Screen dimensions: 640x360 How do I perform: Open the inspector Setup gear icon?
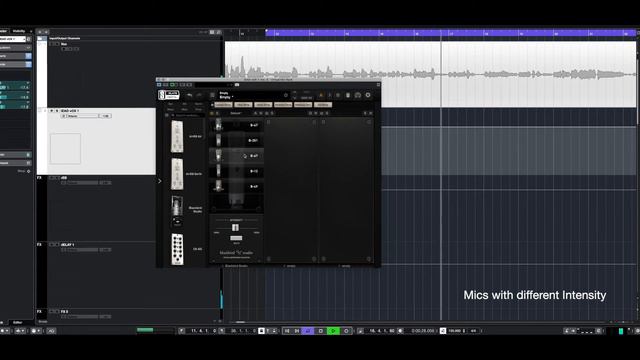[29, 171]
